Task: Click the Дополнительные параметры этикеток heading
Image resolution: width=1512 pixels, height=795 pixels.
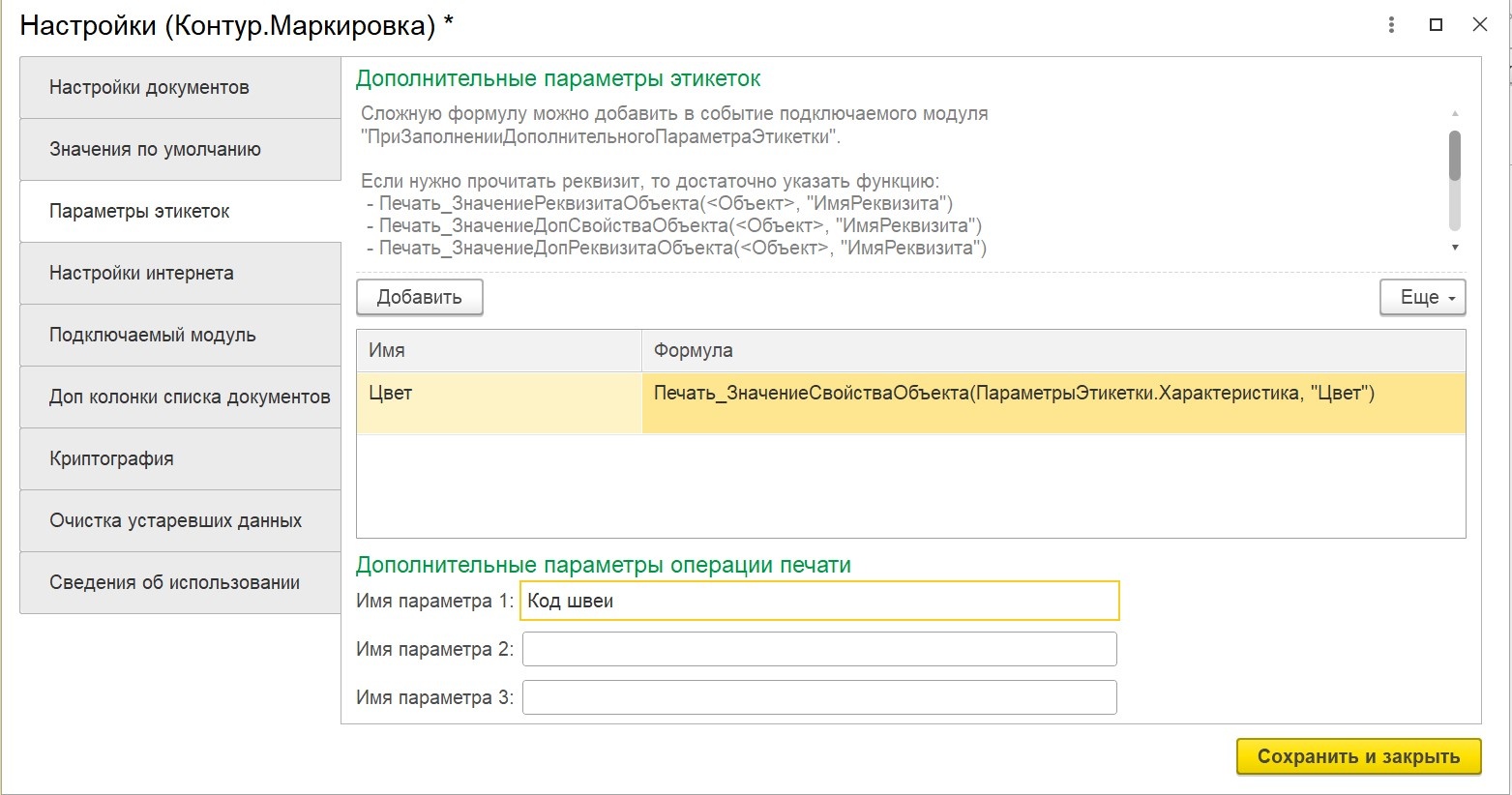Action: 558,79
